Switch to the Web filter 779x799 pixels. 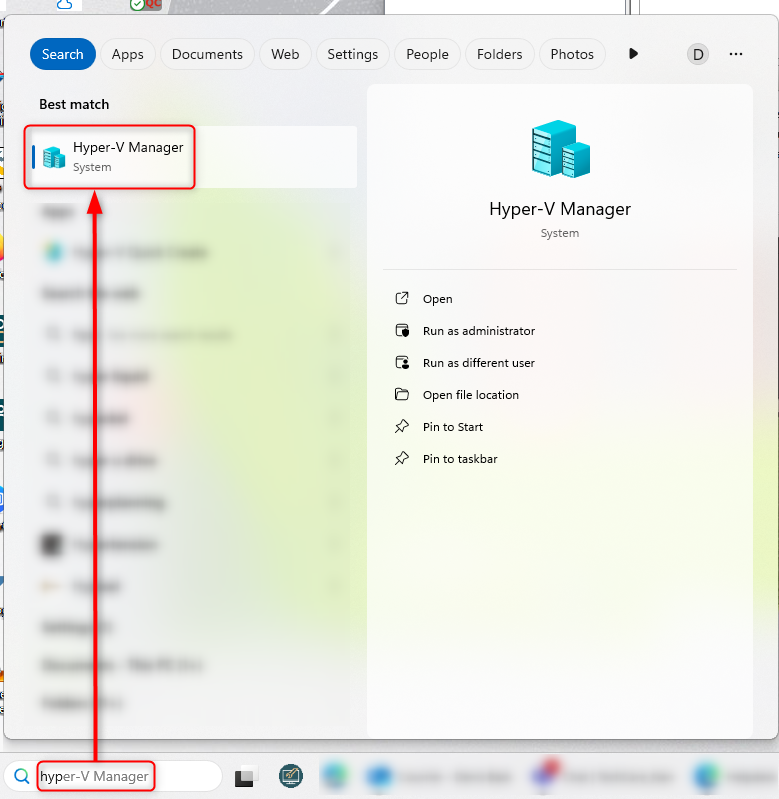click(x=285, y=54)
